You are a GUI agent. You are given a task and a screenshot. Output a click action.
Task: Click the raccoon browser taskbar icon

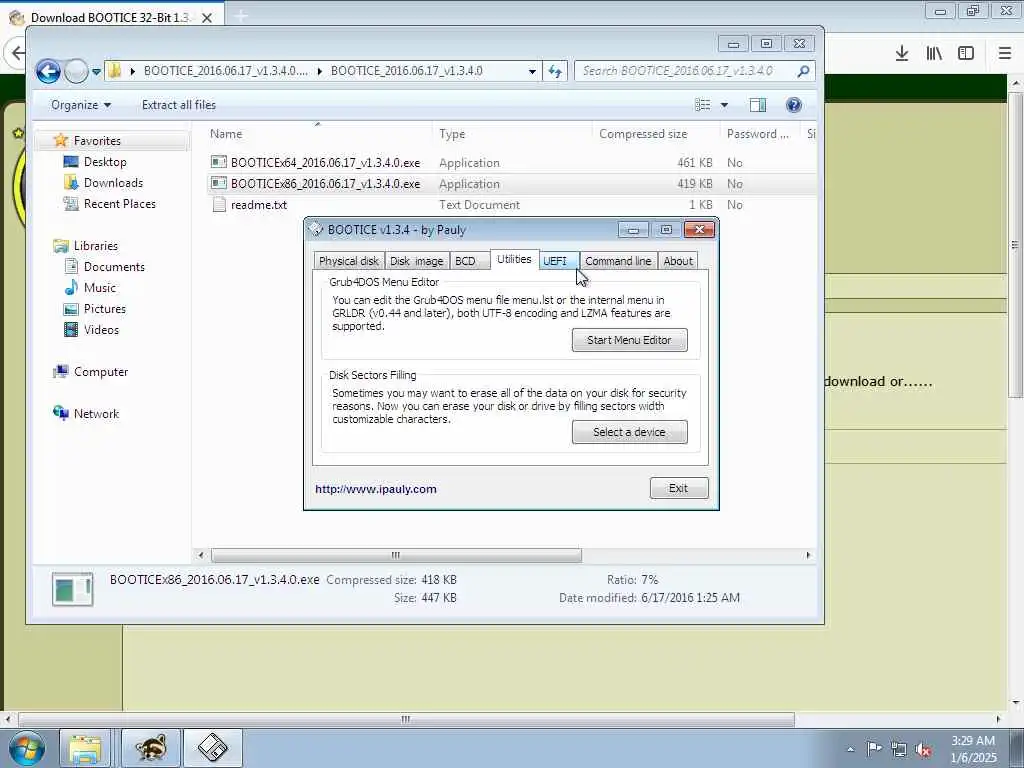pyautogui.click(x=151, y=748)
